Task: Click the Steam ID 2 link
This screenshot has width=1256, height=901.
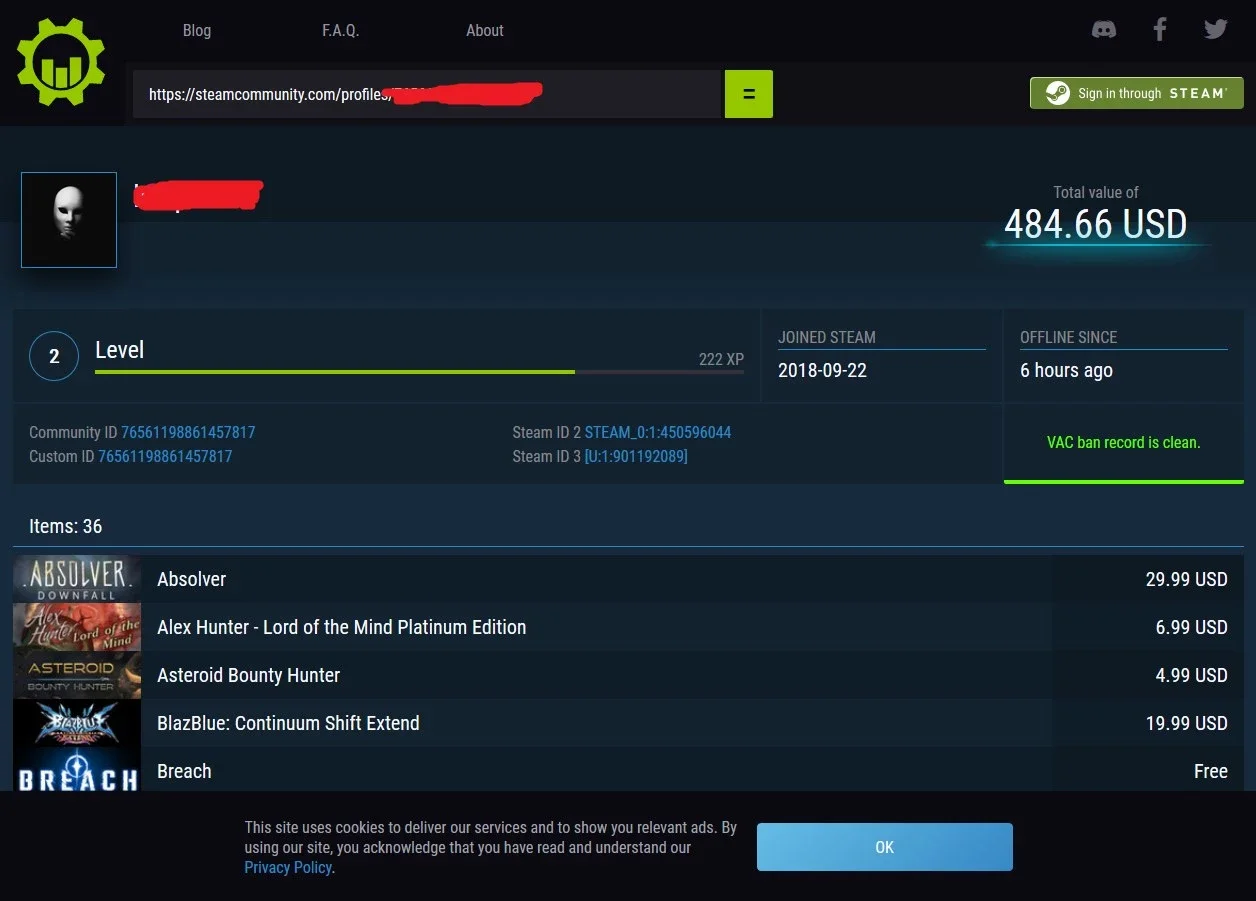Action: pos(658,433)
